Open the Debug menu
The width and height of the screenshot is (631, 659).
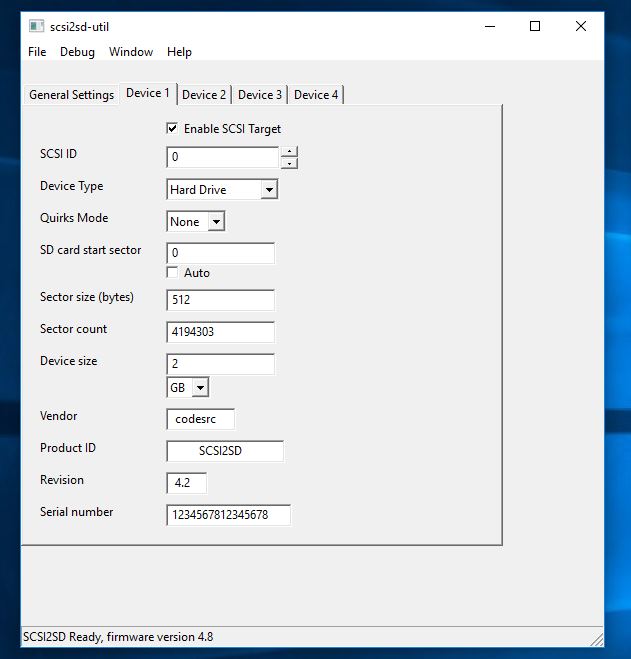[x=77, y=52]
